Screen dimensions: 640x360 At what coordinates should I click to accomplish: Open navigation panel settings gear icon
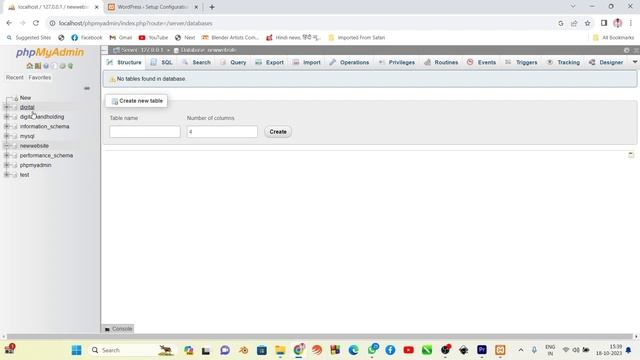coord(62,66)
